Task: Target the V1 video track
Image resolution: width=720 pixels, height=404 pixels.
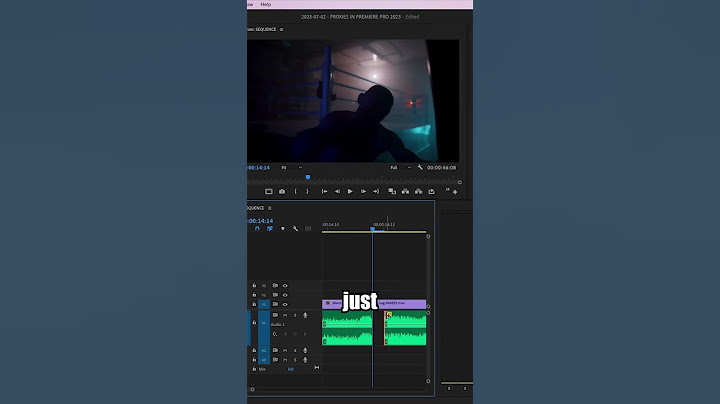Action: (x=264, y=304)
